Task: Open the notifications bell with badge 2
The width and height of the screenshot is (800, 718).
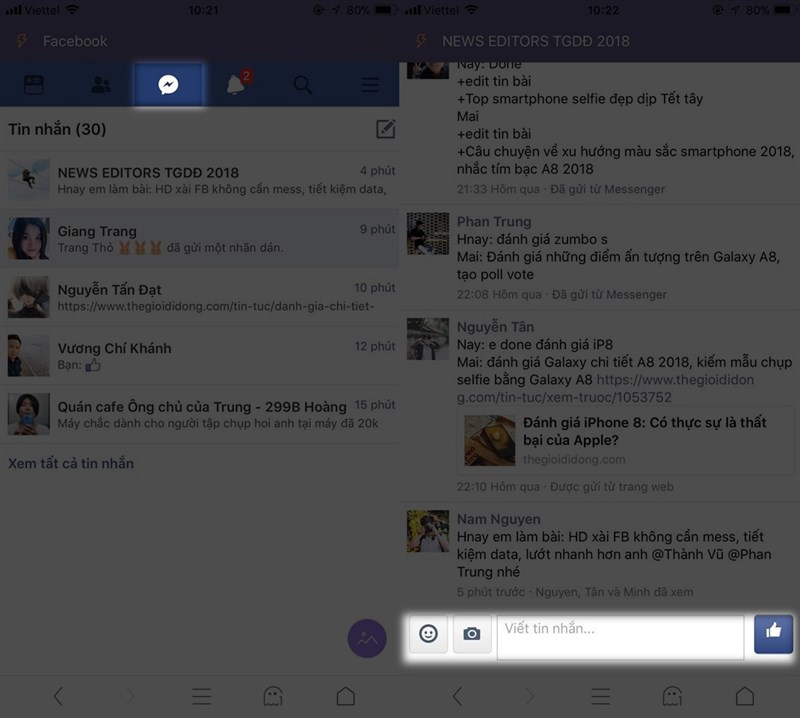Action: (x=235, y=84)
